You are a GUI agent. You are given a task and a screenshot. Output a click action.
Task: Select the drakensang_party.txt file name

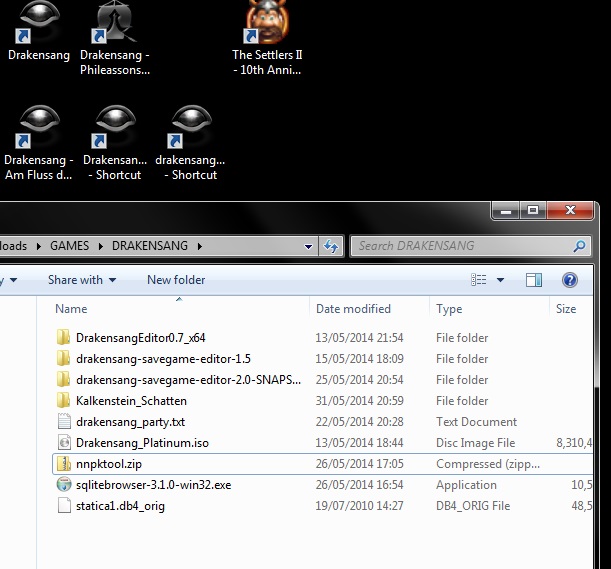tap(131, 422)
